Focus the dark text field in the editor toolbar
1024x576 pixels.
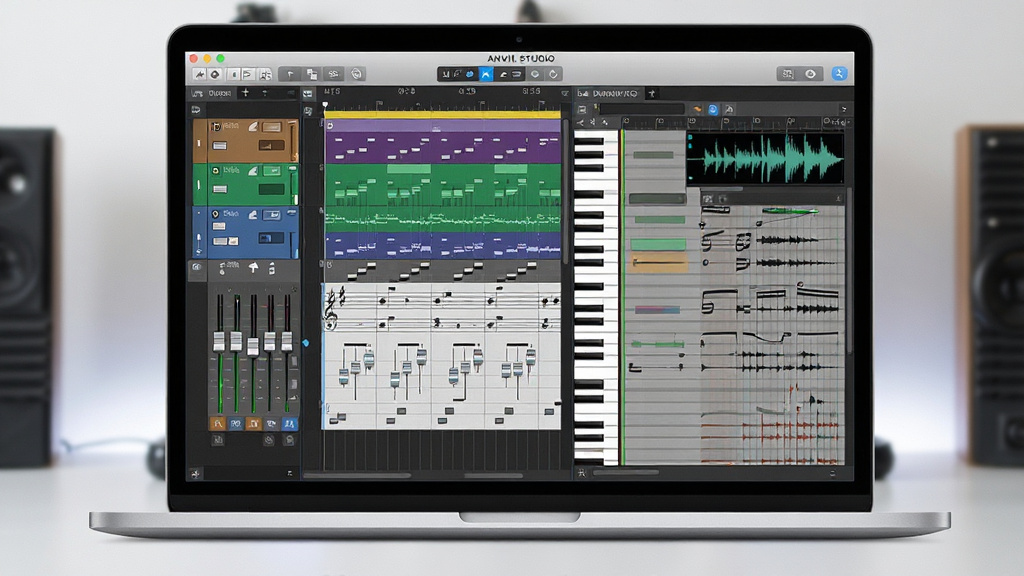click(x=642, y=109)
